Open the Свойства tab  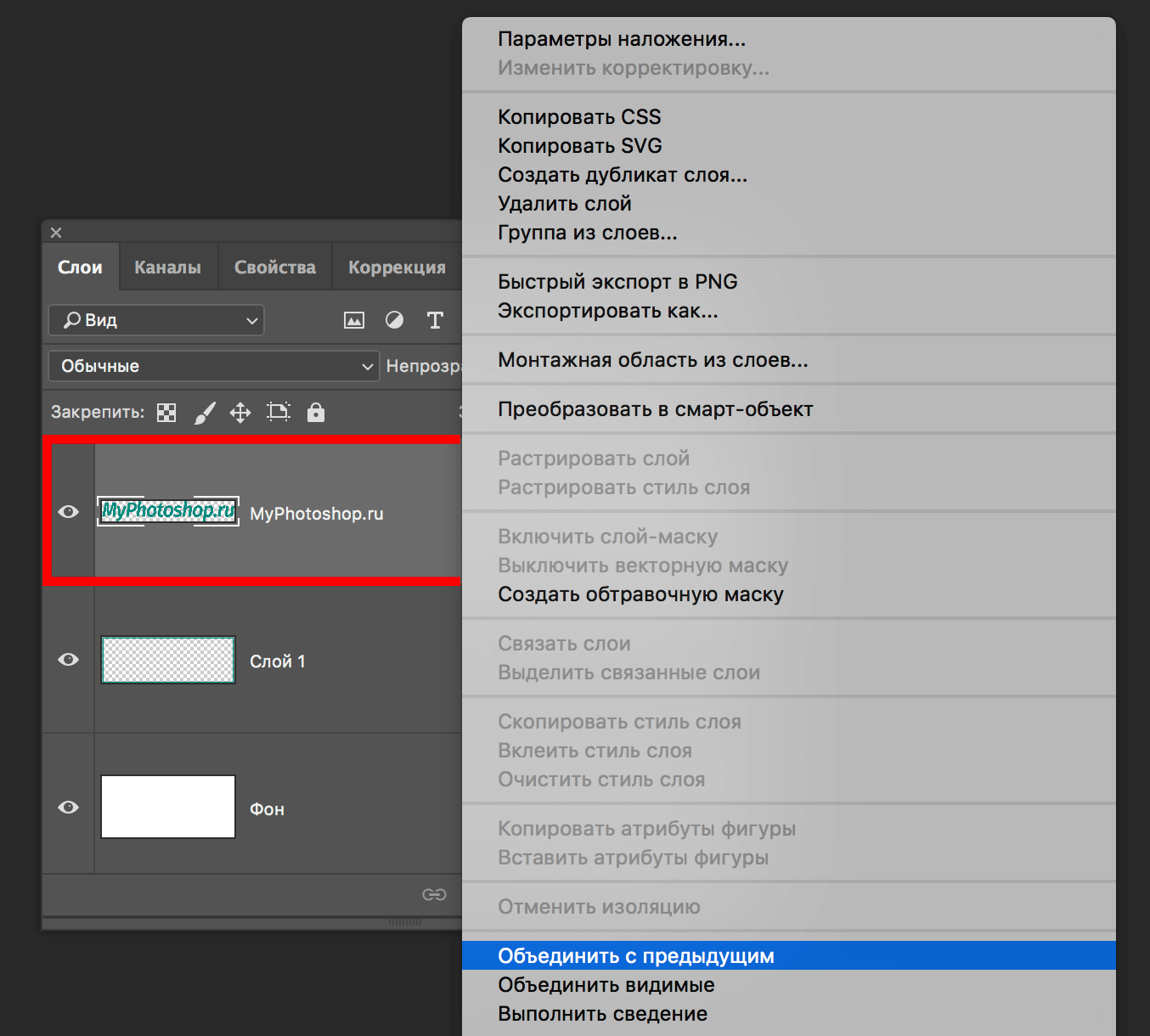click(274, 267)
